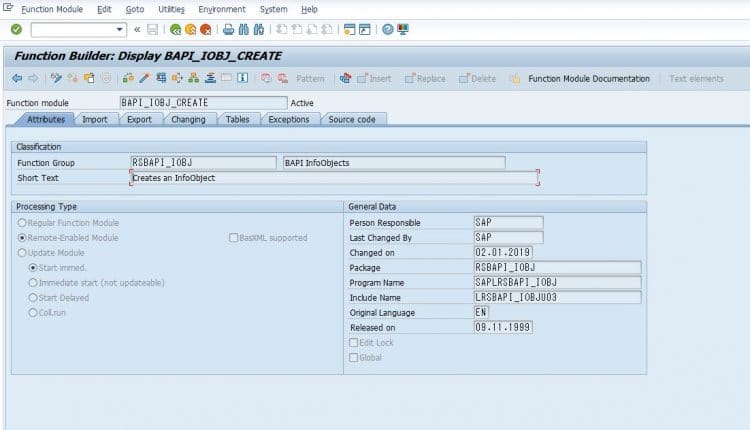Collapse the command field with double-chevron icon
This screenshot has height=430, width=750.
click(x=137, y=30)
